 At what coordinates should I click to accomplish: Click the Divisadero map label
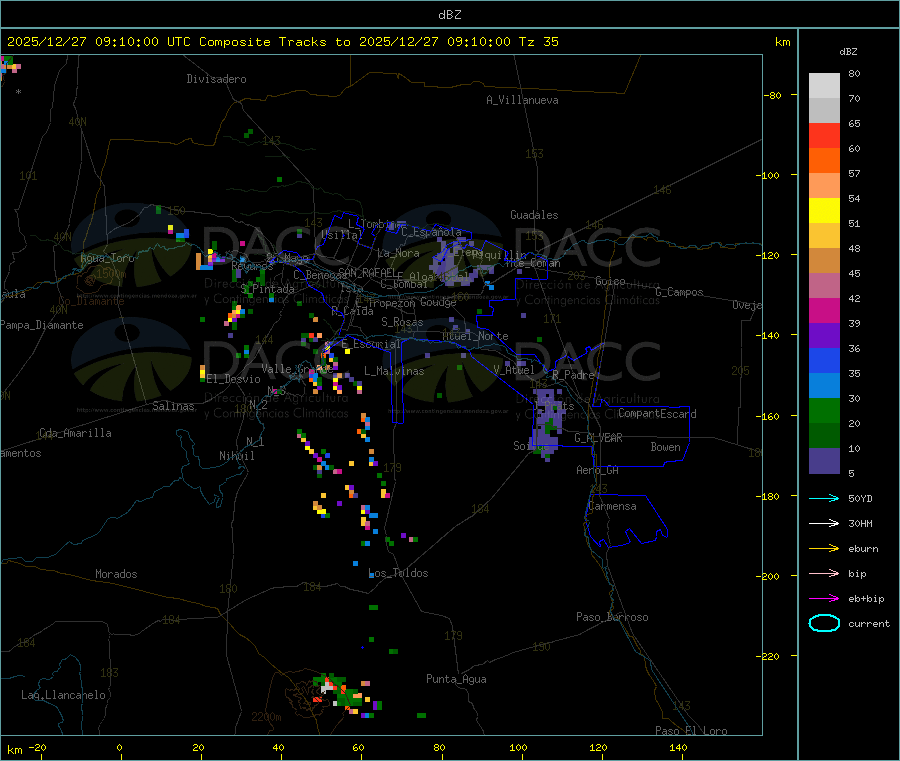pos(216,79)
